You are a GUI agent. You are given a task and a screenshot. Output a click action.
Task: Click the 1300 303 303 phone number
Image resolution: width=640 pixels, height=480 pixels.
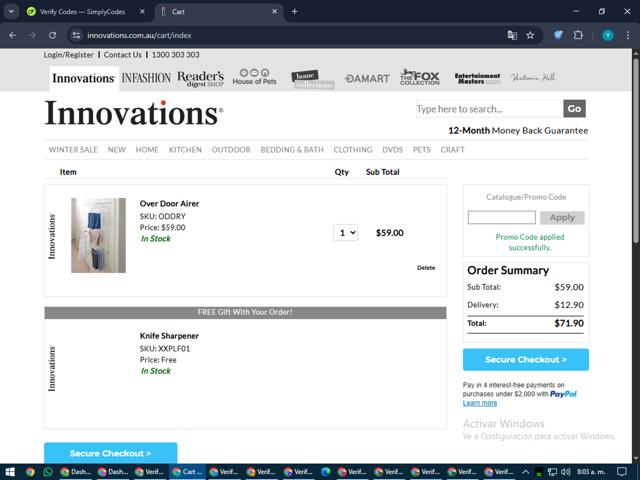click(176, 55)
